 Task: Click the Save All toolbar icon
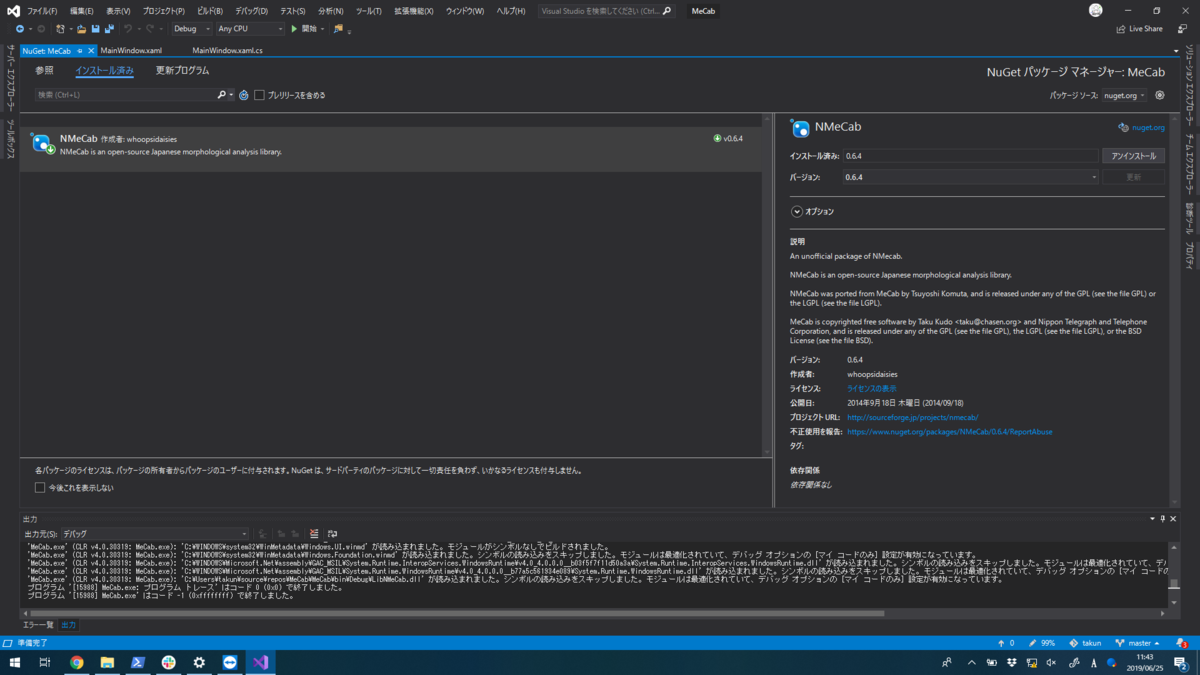pyautogui.click(x=108, y=29)
